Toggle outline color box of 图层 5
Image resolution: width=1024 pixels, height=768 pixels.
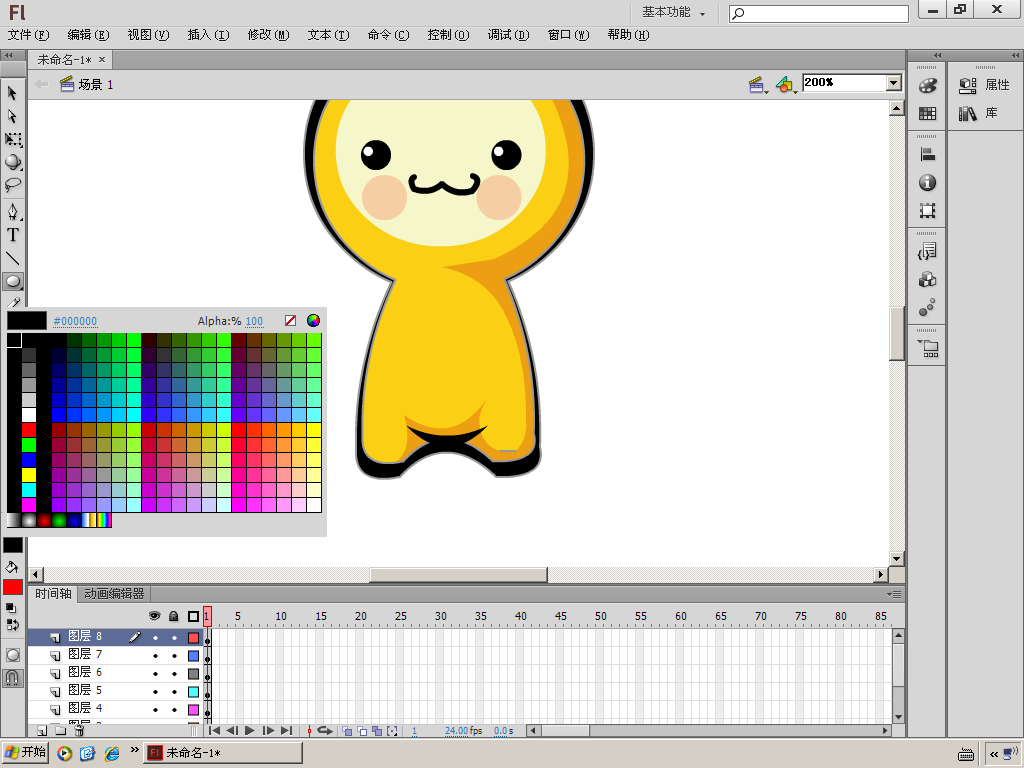pos(193,692)
